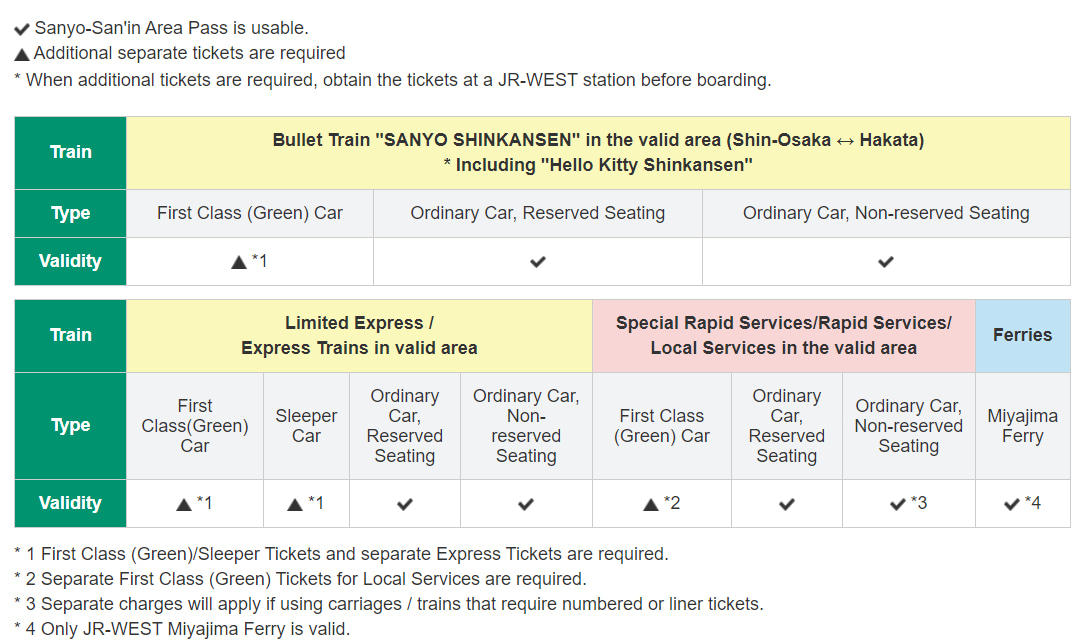Click the triangle beside "Additional separate tickets are required"
This screenshot has width=1081, height=642.
(x=22, y=55)
